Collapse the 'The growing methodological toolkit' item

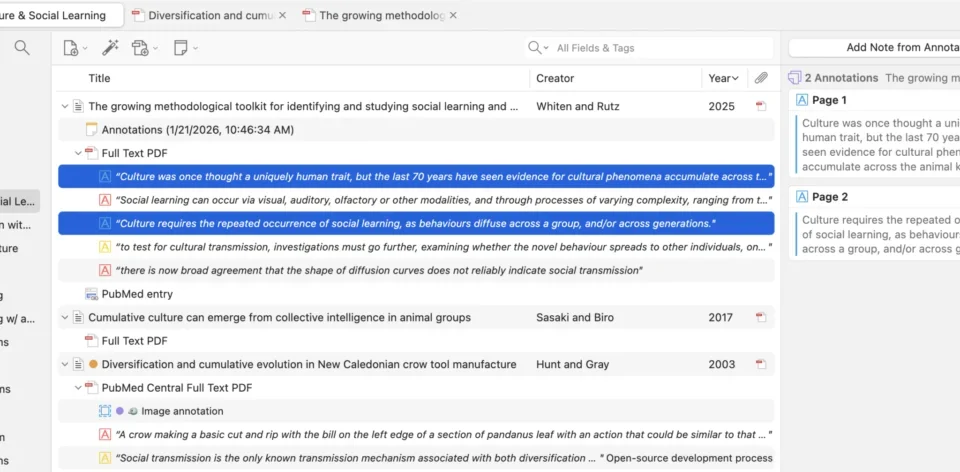pos(65,106)
